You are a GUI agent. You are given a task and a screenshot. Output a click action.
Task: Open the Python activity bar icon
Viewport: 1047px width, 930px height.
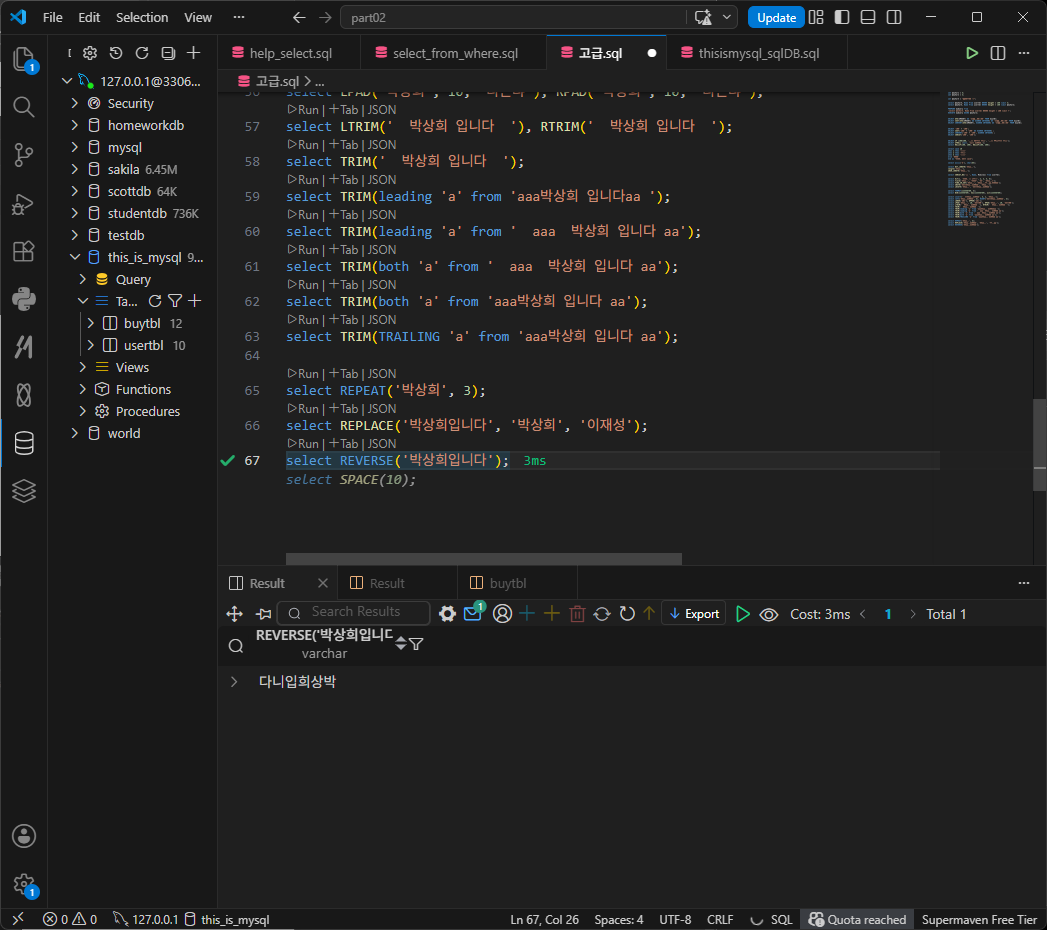tap(24, 299)
